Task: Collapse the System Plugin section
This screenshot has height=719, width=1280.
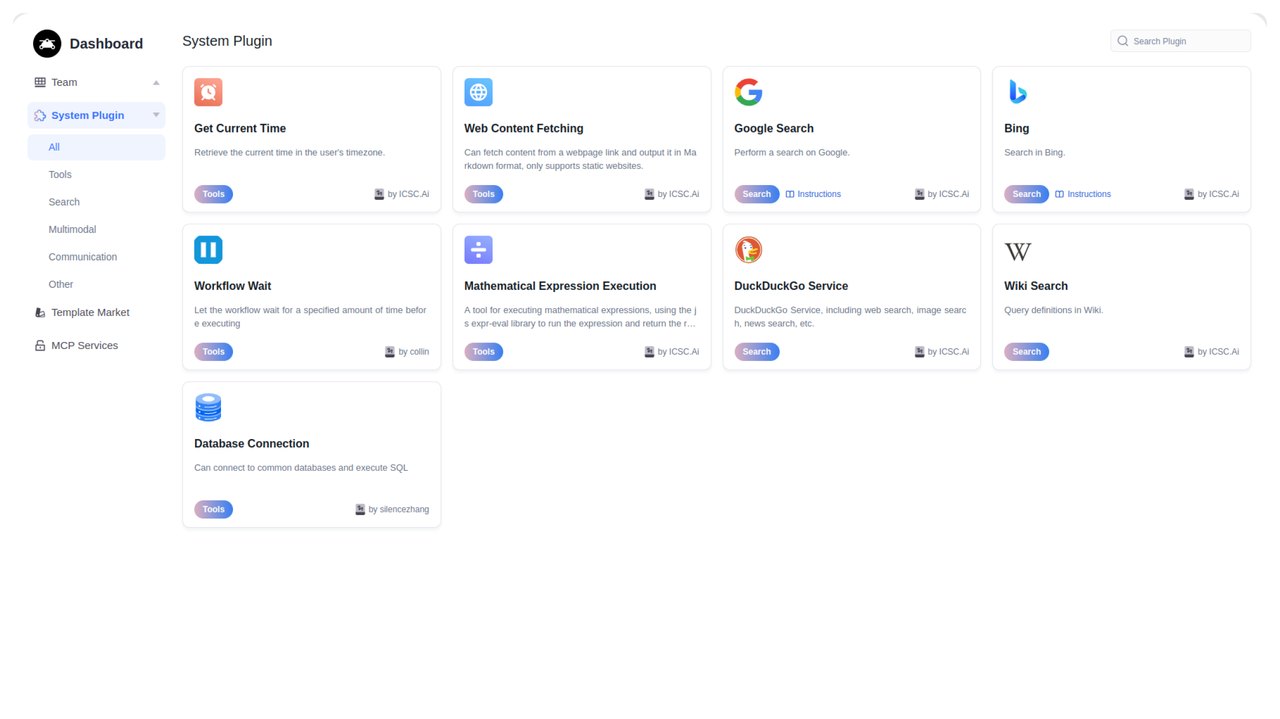Action: (155, 115)
